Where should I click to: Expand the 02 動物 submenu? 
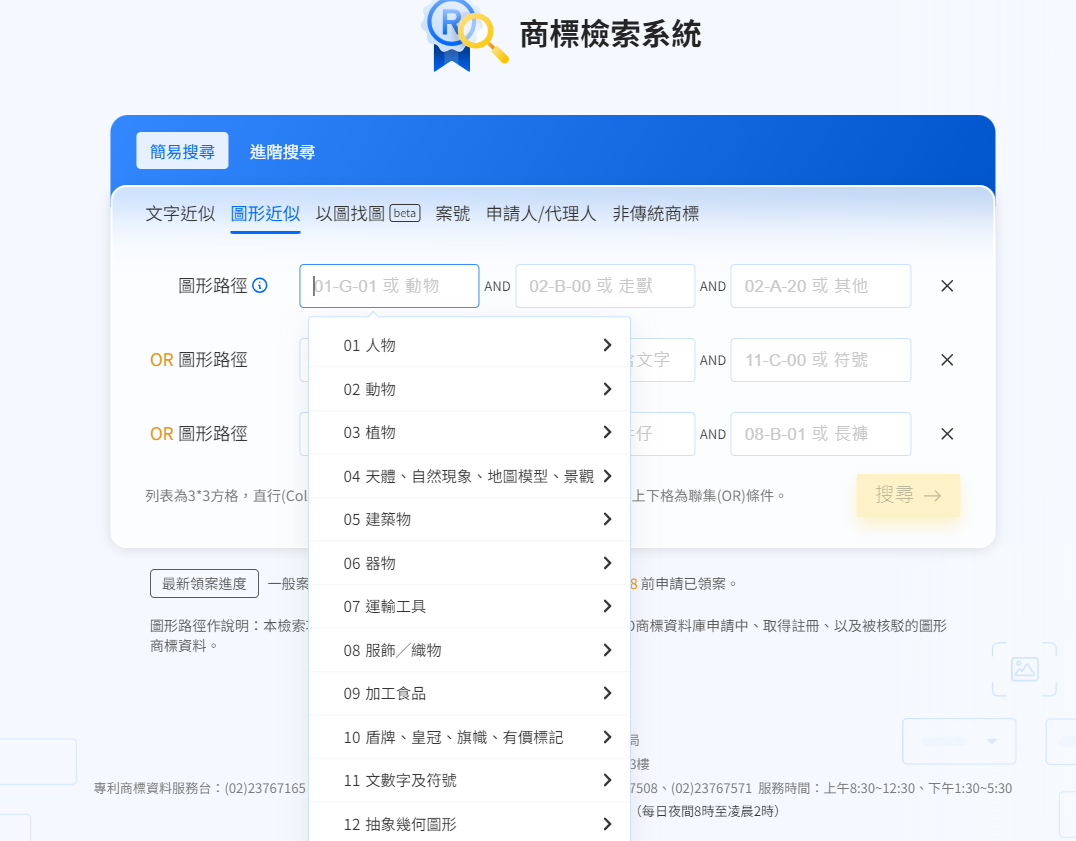tap(607, 389)
